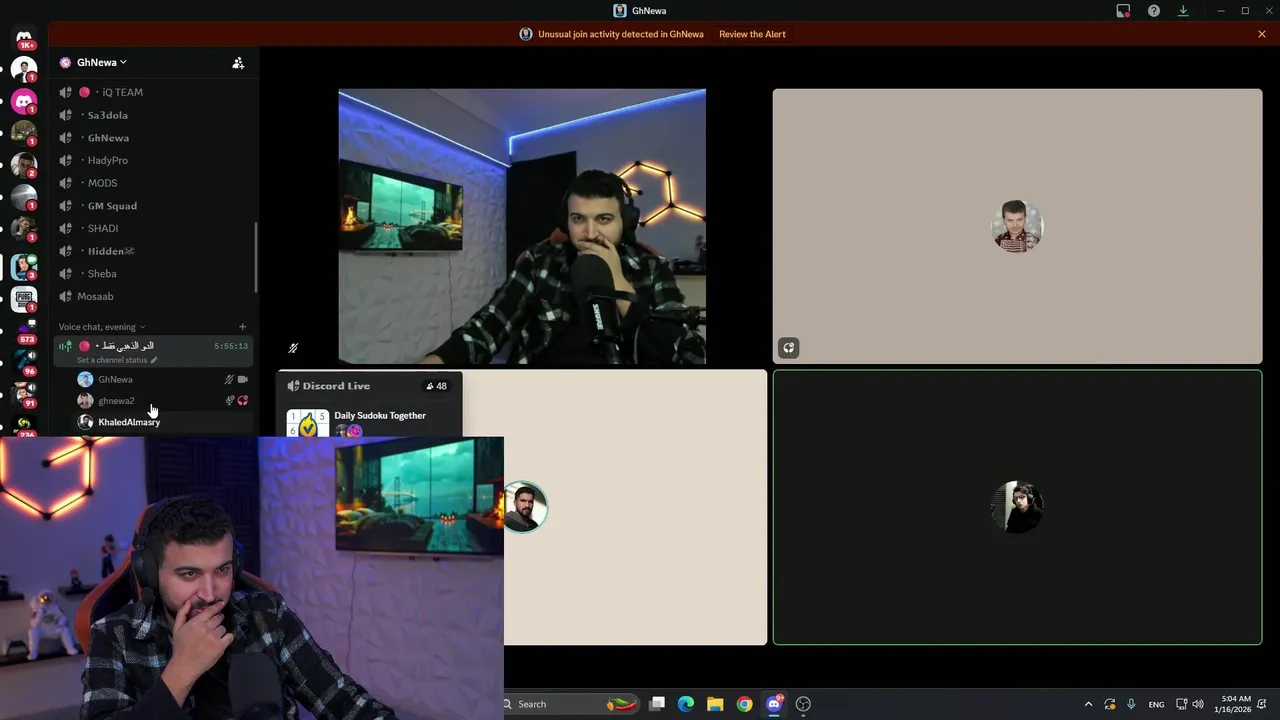Viewport: 1280px width, 720px height.
Task: Click the ENG language indicator
Action: [1156, 704]
